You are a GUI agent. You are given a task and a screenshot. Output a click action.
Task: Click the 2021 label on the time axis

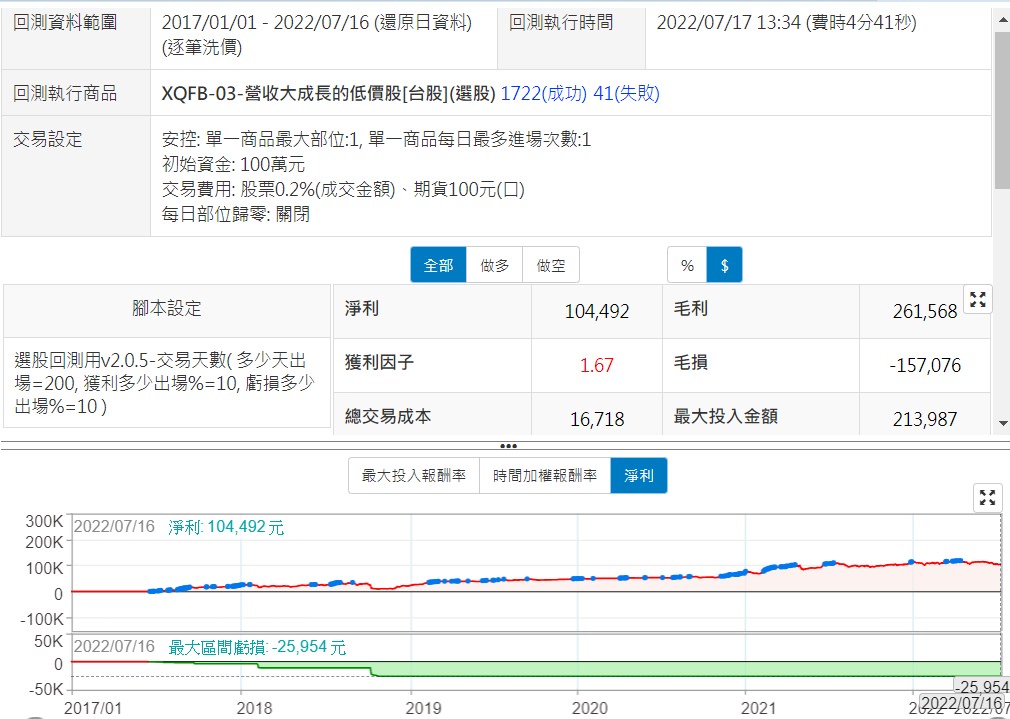[x=758, y=707]
